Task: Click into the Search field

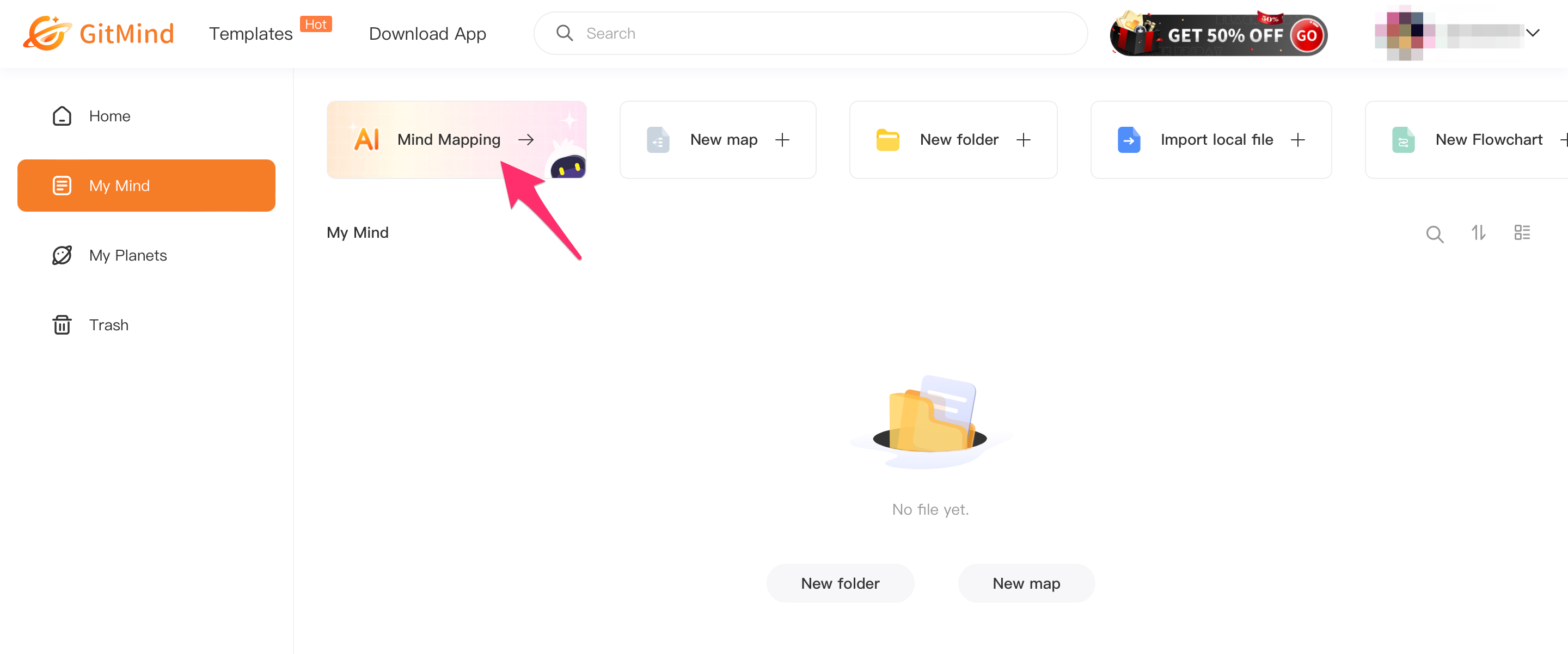Action: click(x=810, y=33)
